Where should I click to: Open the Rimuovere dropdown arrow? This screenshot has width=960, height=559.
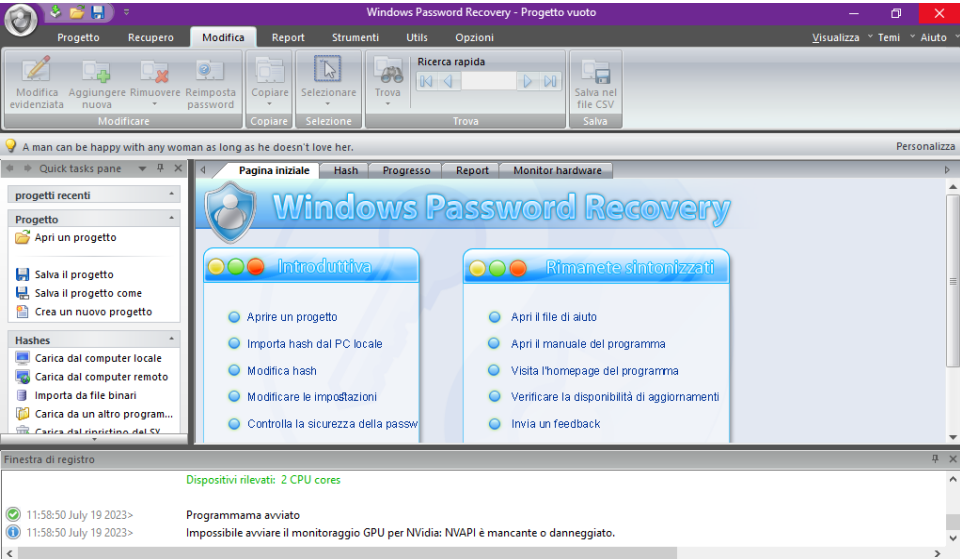pos(154,104)
